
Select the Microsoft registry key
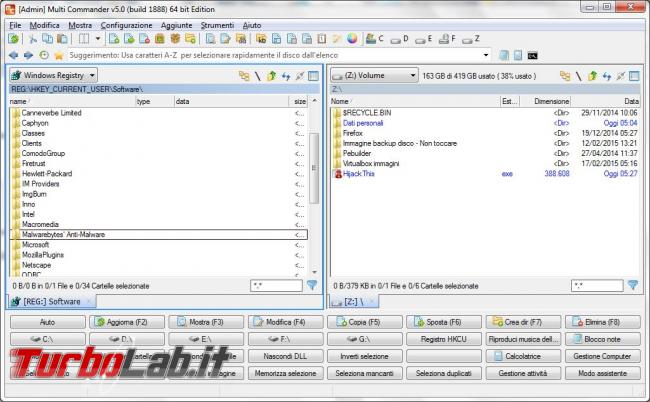(158, 245)
